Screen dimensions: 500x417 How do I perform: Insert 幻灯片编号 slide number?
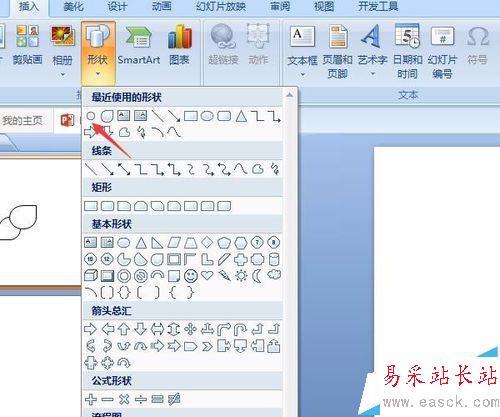(x=442, y=52)
